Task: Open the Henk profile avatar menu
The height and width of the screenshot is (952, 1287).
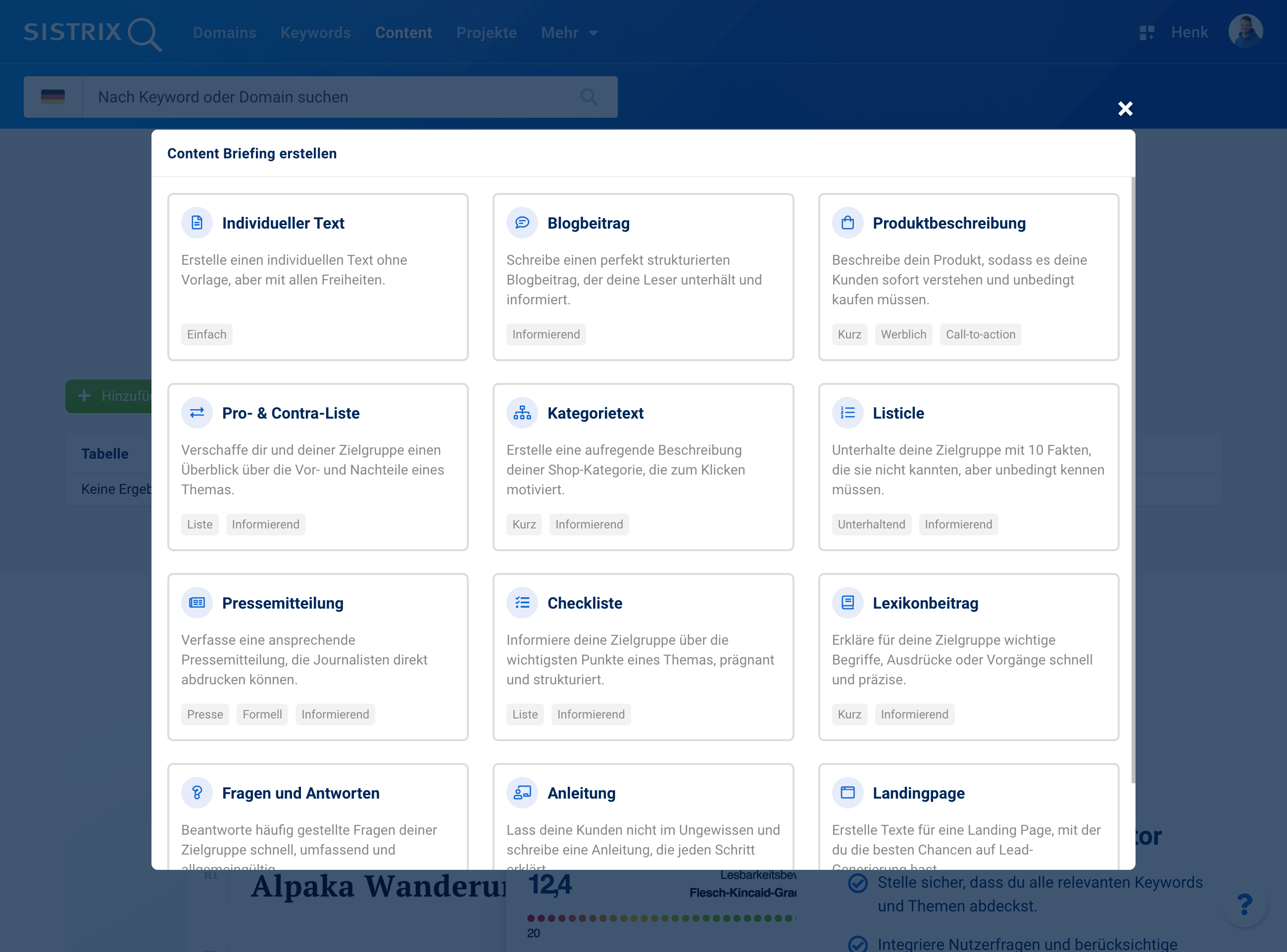Action: pyautogui.click(x=1245, y=32)
